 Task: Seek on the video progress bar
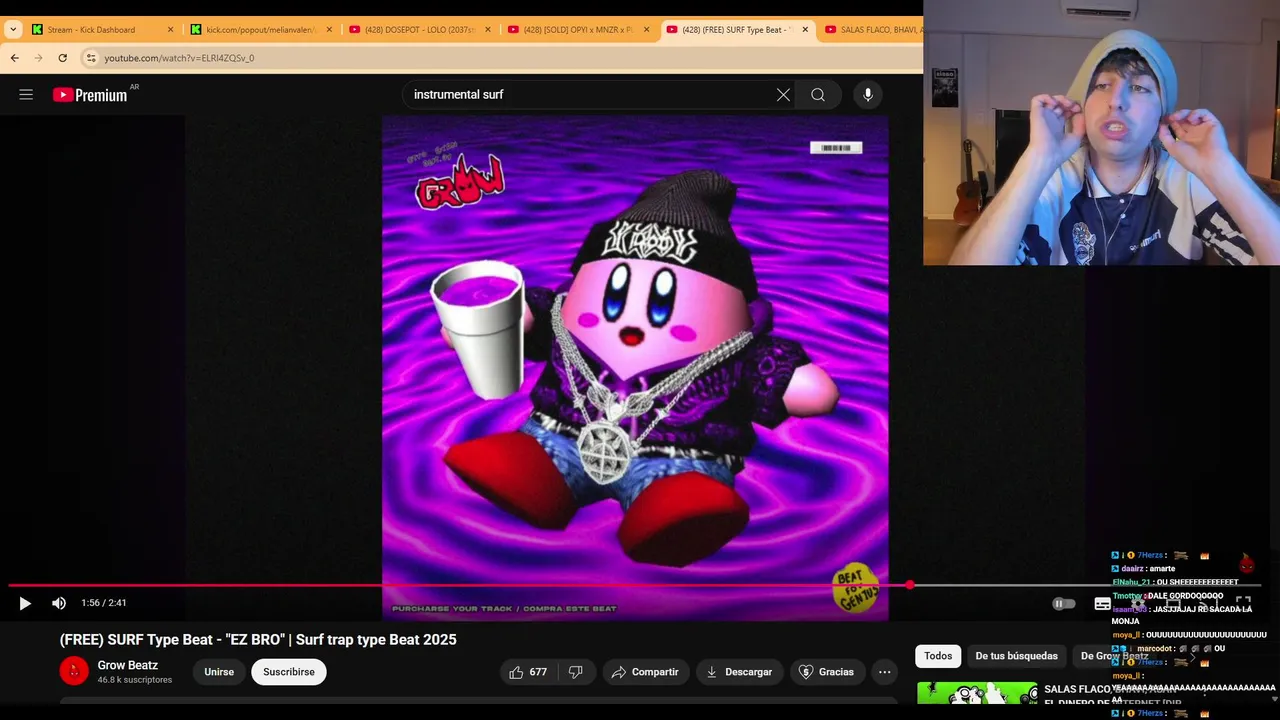click(634, 585)
